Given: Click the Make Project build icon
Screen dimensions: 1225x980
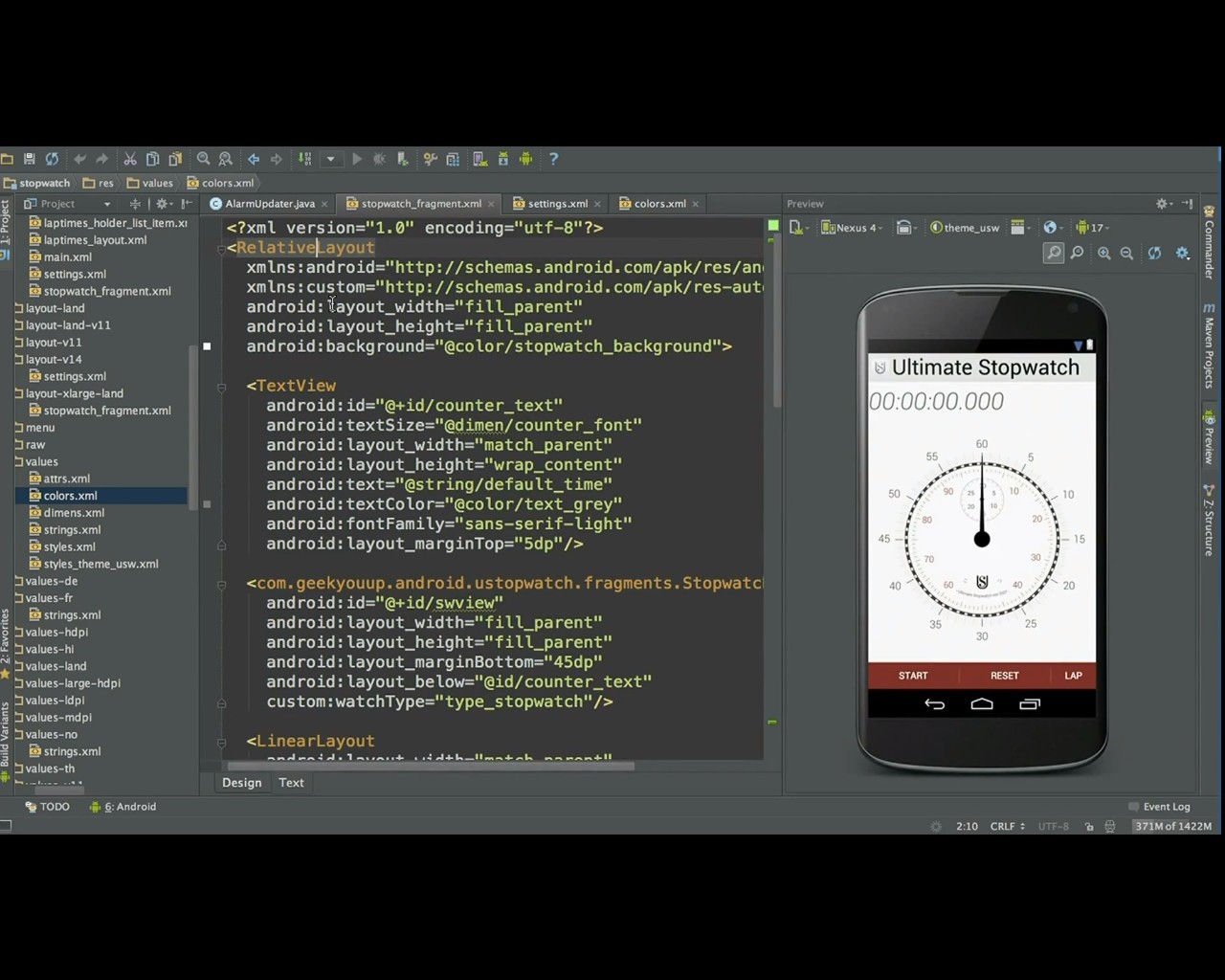Looking at the screenshot, I should click(305, 159).
